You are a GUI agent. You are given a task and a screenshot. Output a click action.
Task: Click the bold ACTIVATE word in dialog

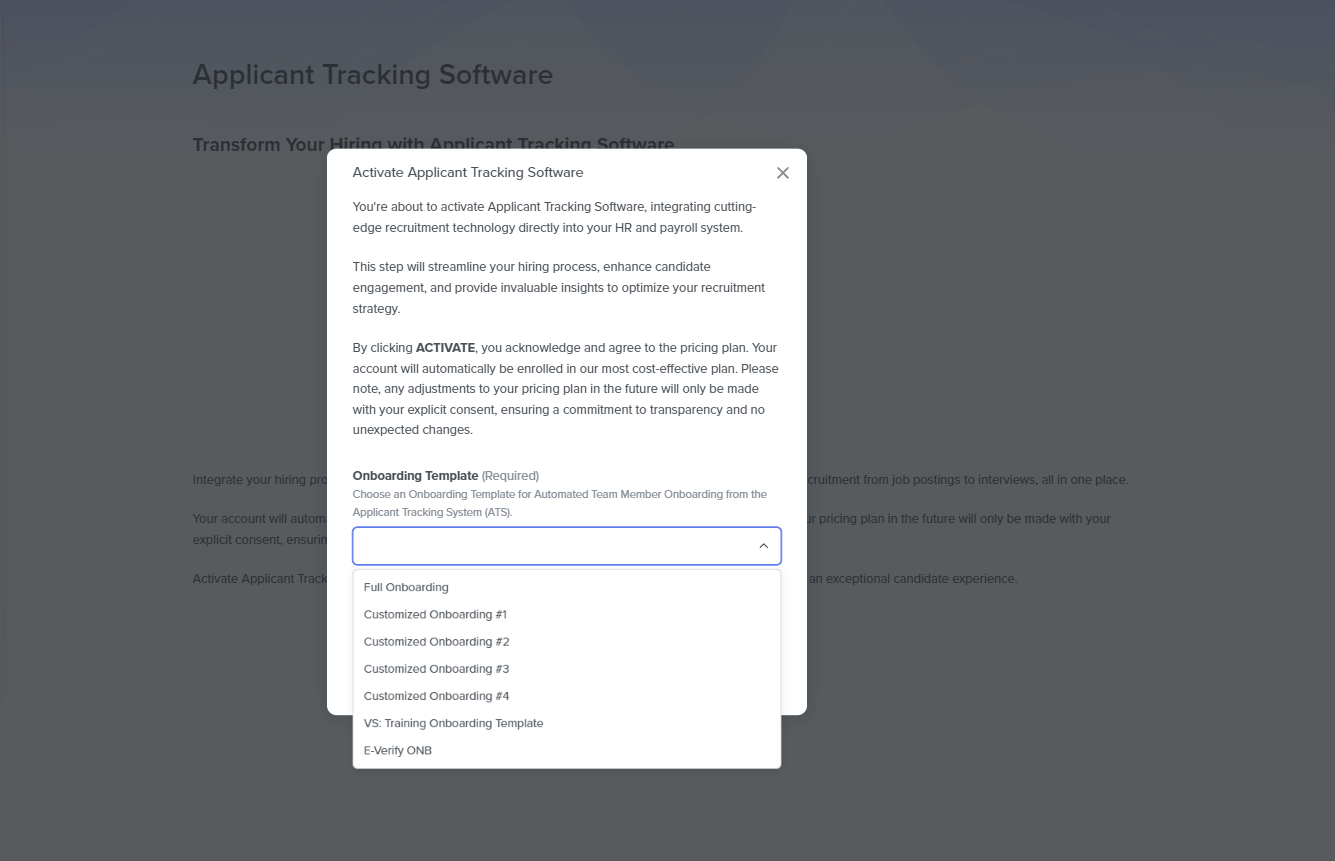[445, 348]
